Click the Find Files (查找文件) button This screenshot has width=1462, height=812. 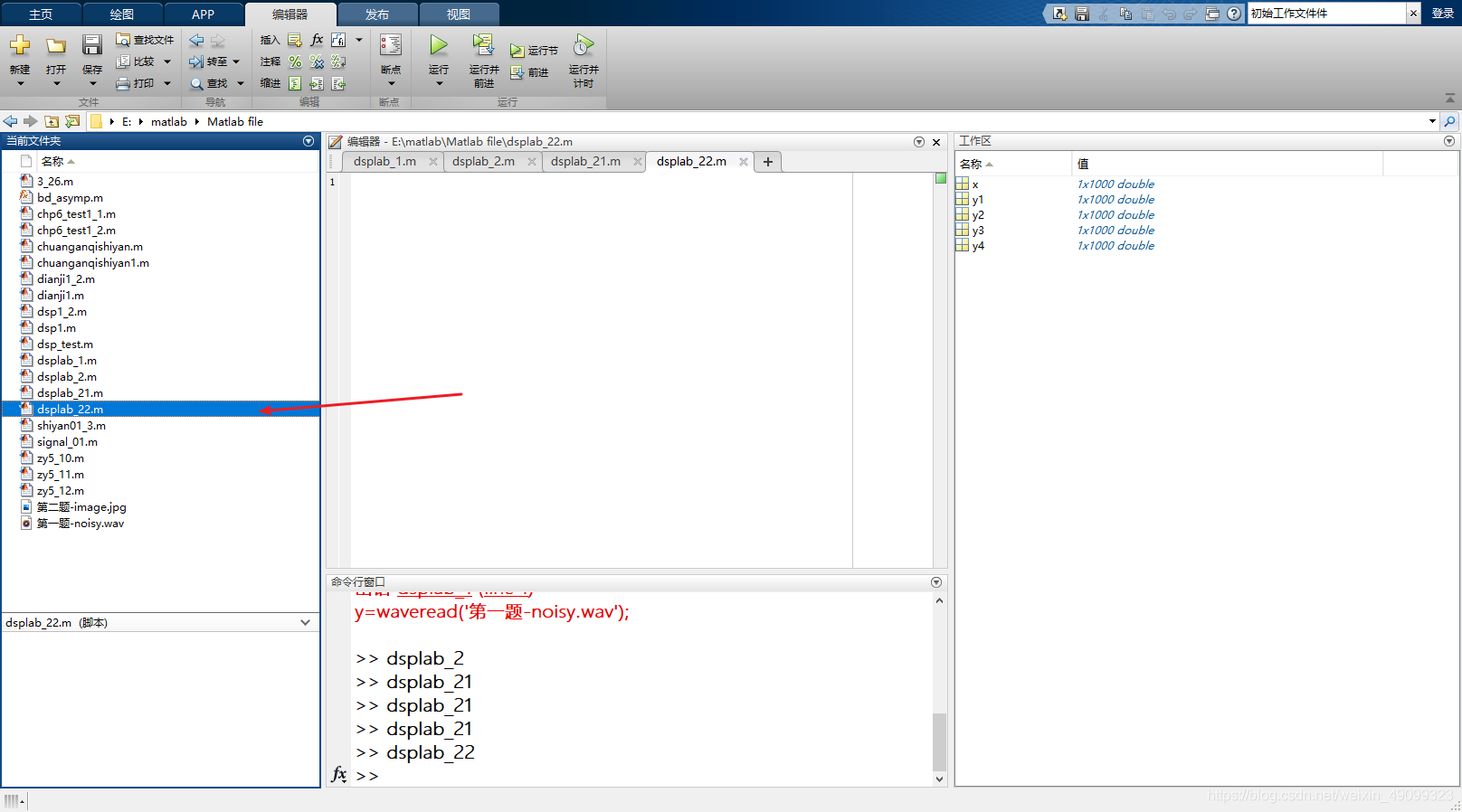[x=145, y=40]
